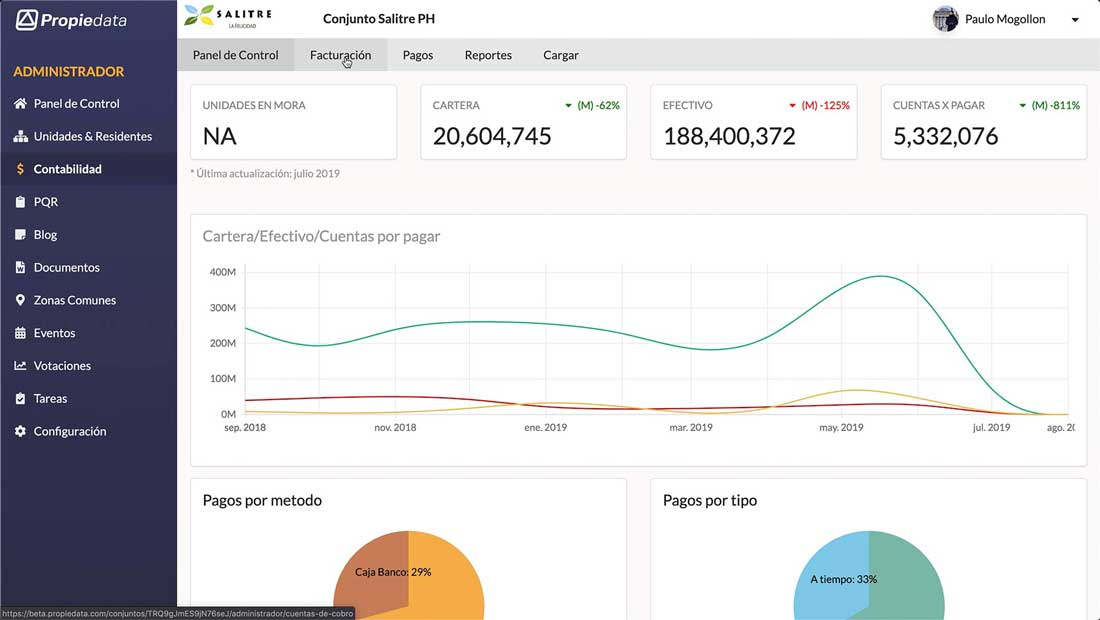Click the gear icon for Configuración
Screen dimensions: 1100x620
pos(20,431)
